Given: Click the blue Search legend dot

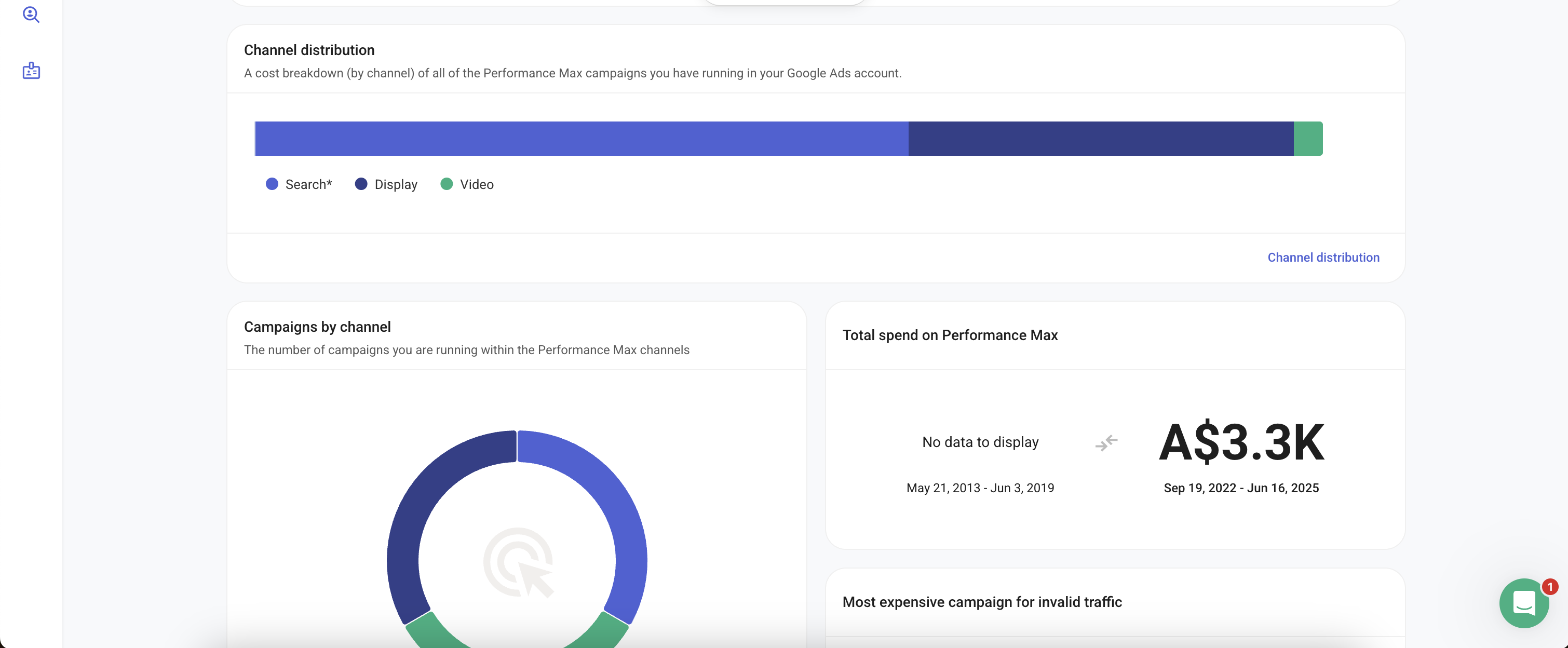Looking at the screenshot, I should 272,184.
